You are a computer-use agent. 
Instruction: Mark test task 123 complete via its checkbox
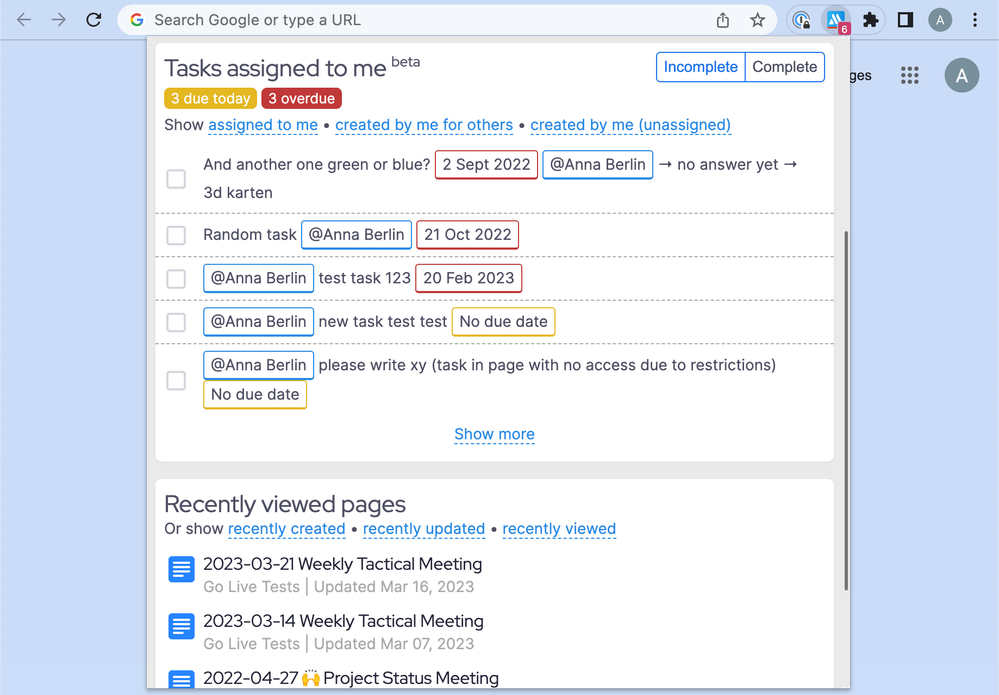tap(176, 278)
